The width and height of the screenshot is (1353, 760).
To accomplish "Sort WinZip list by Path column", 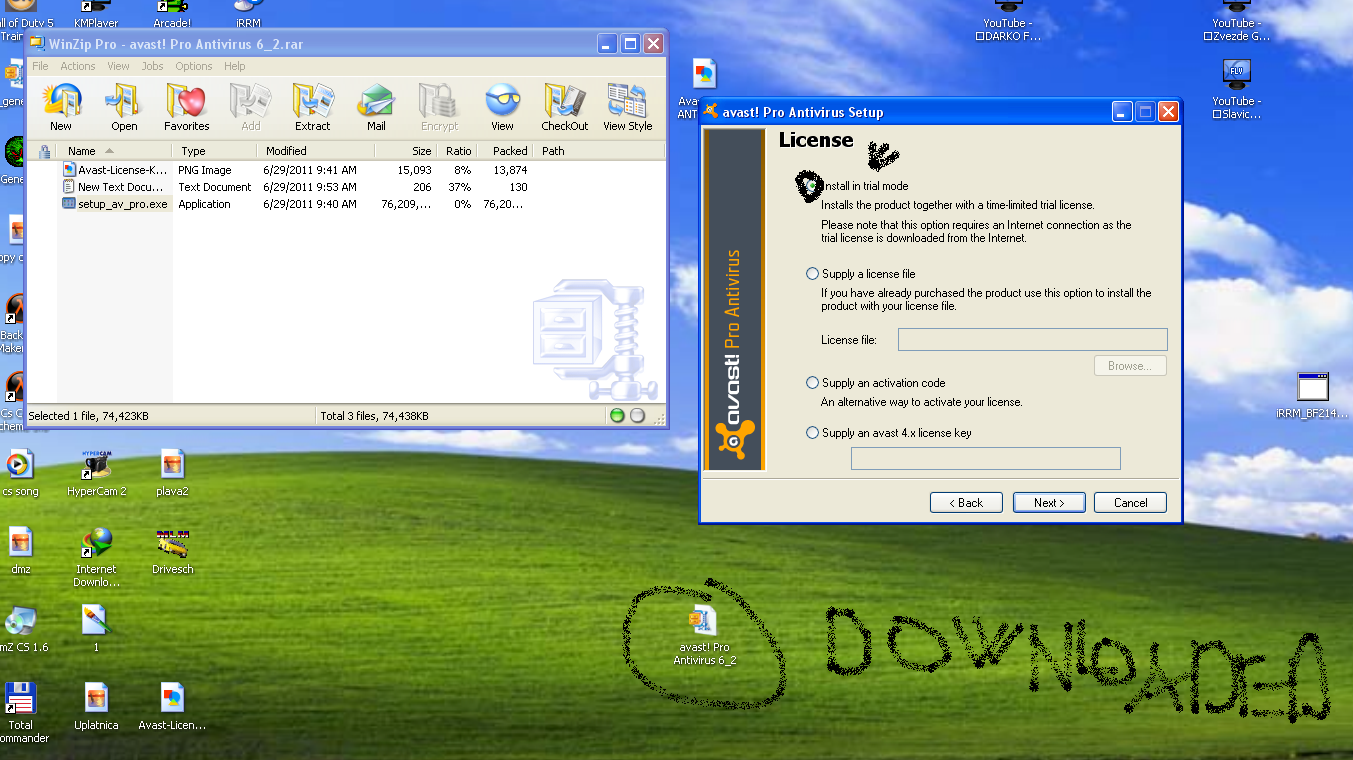I will (599, 151).
